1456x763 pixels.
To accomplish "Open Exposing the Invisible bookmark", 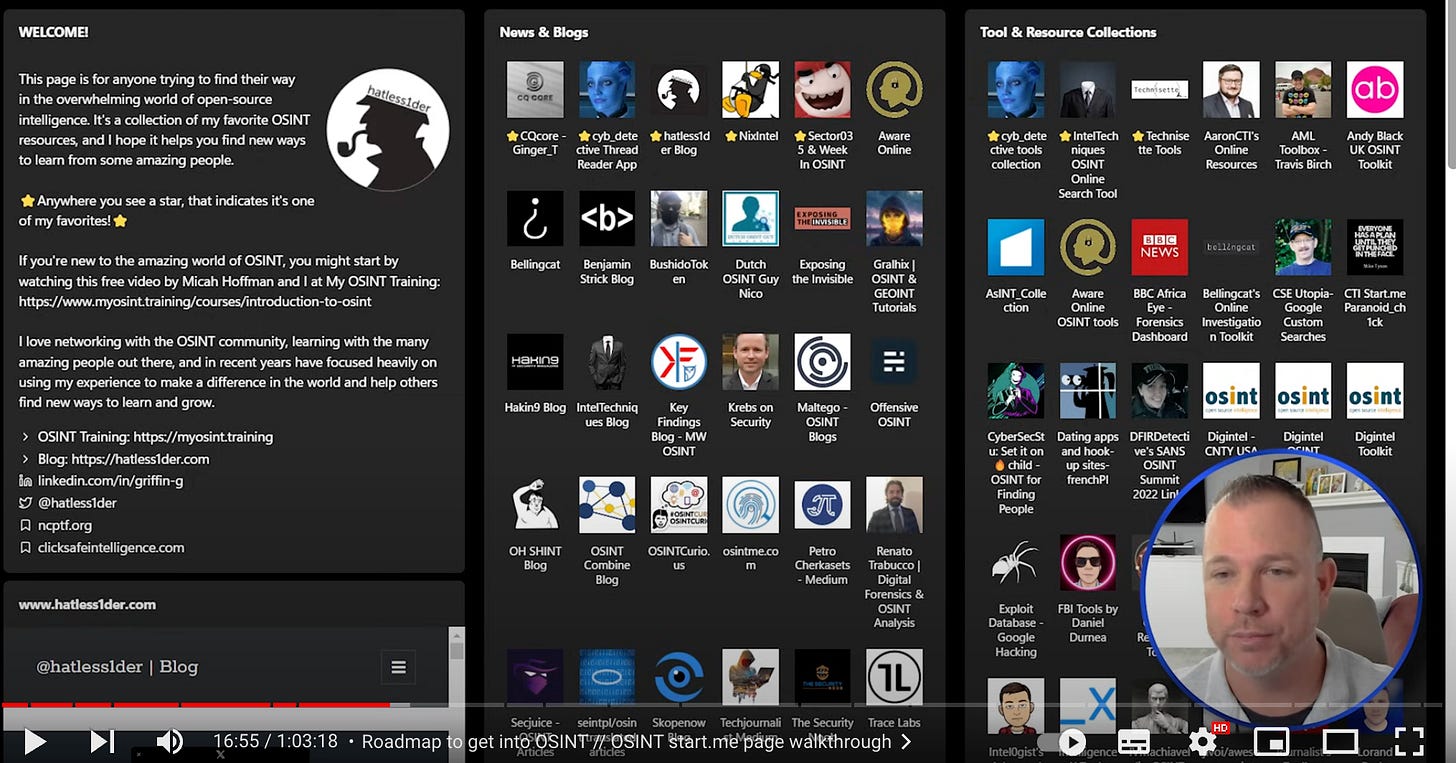I will pyautogui.click(x=823, y=218).
